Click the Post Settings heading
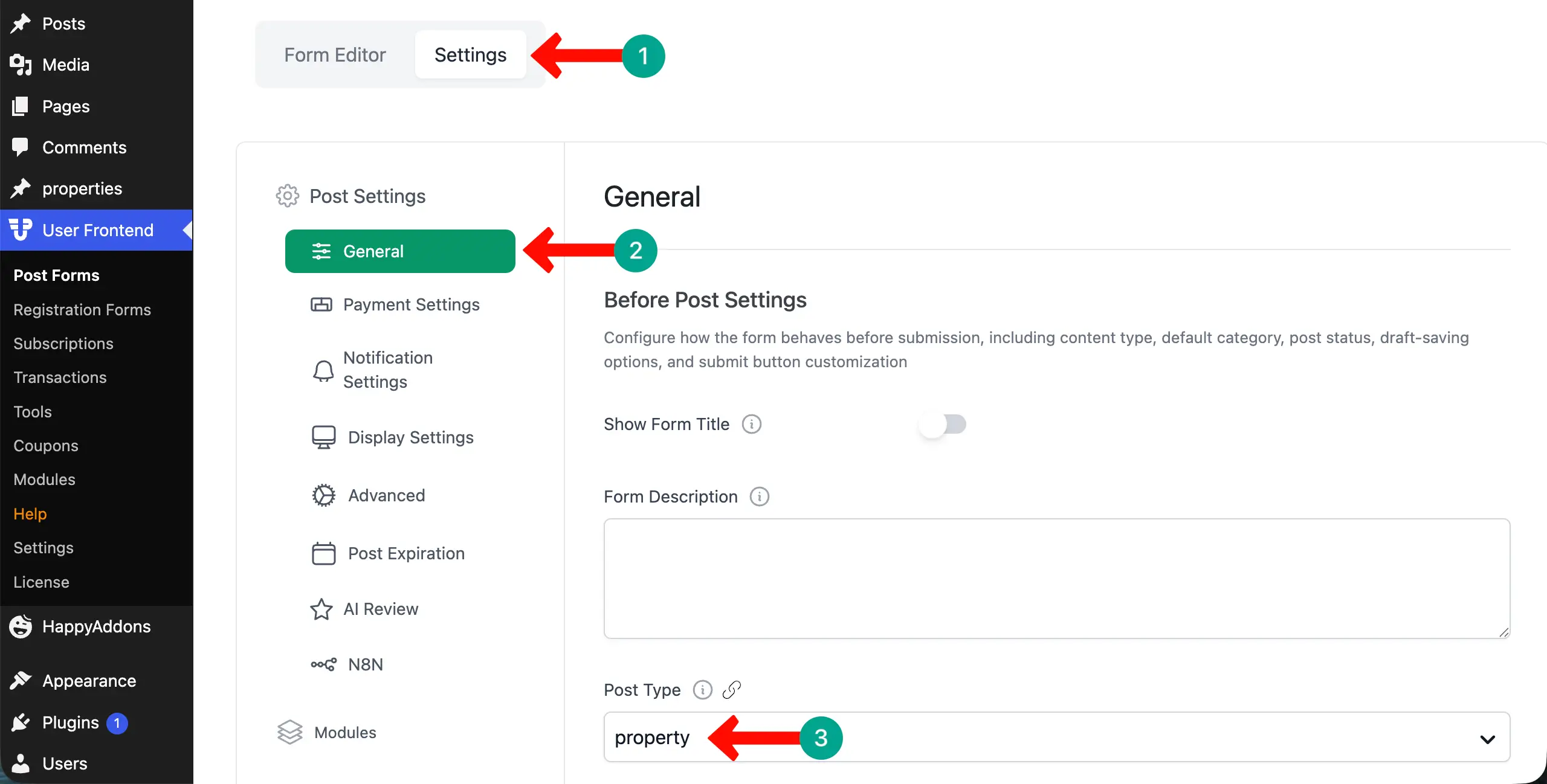 [367, 196]
